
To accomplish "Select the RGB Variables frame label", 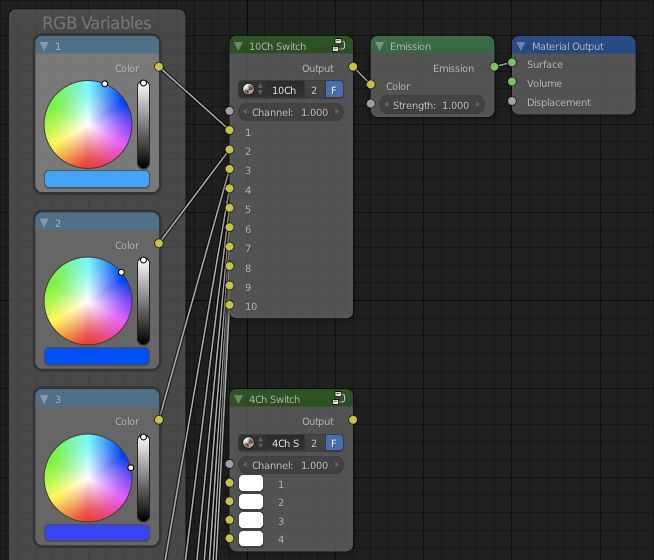I will point(97,23).
